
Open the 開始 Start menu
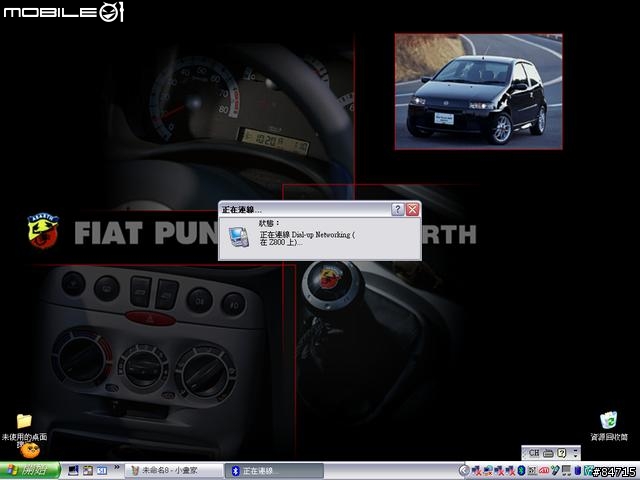(x=30, y=471)
